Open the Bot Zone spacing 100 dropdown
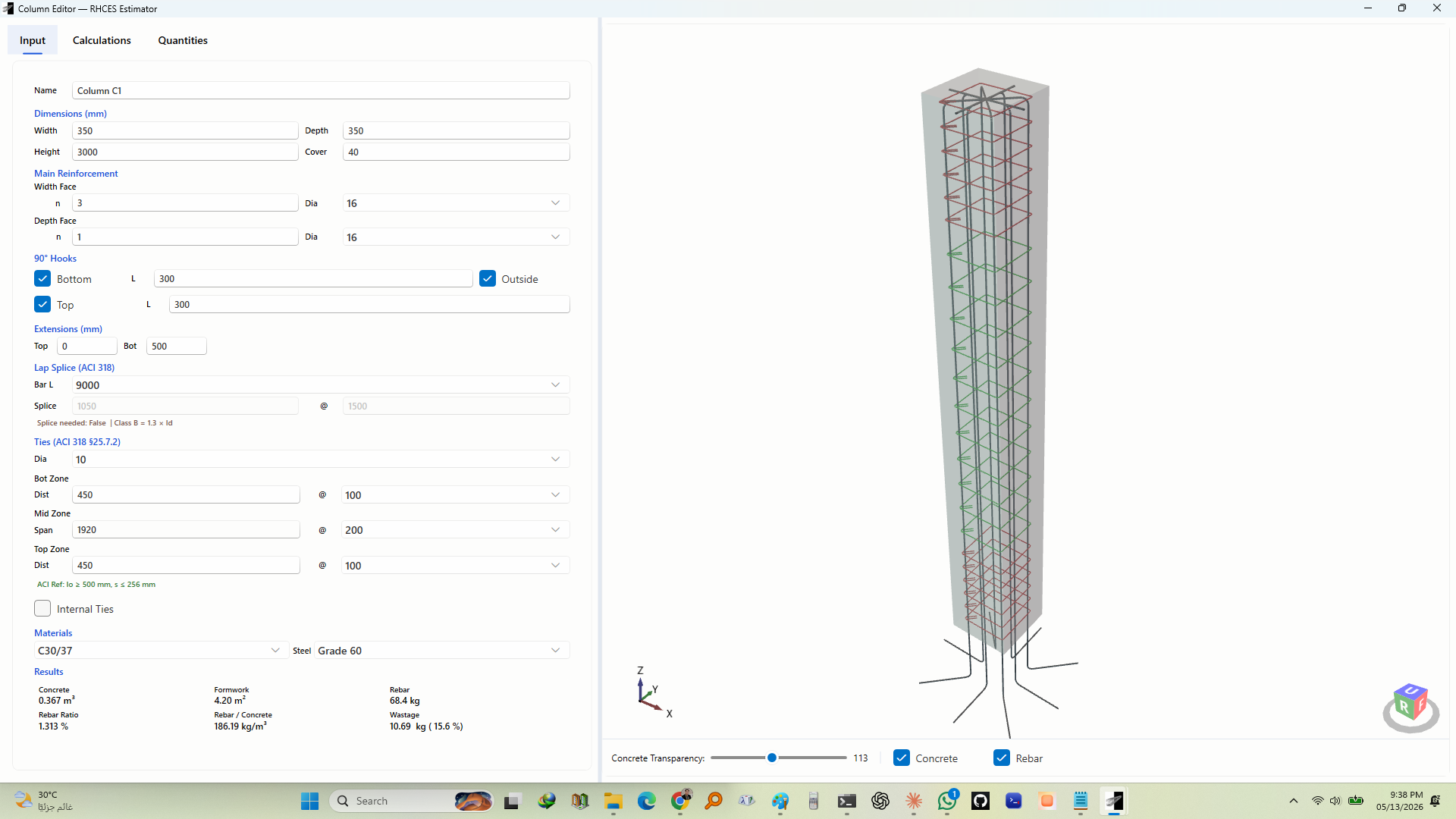Viewport: 1456px width, 819px height. coord(455,495)
